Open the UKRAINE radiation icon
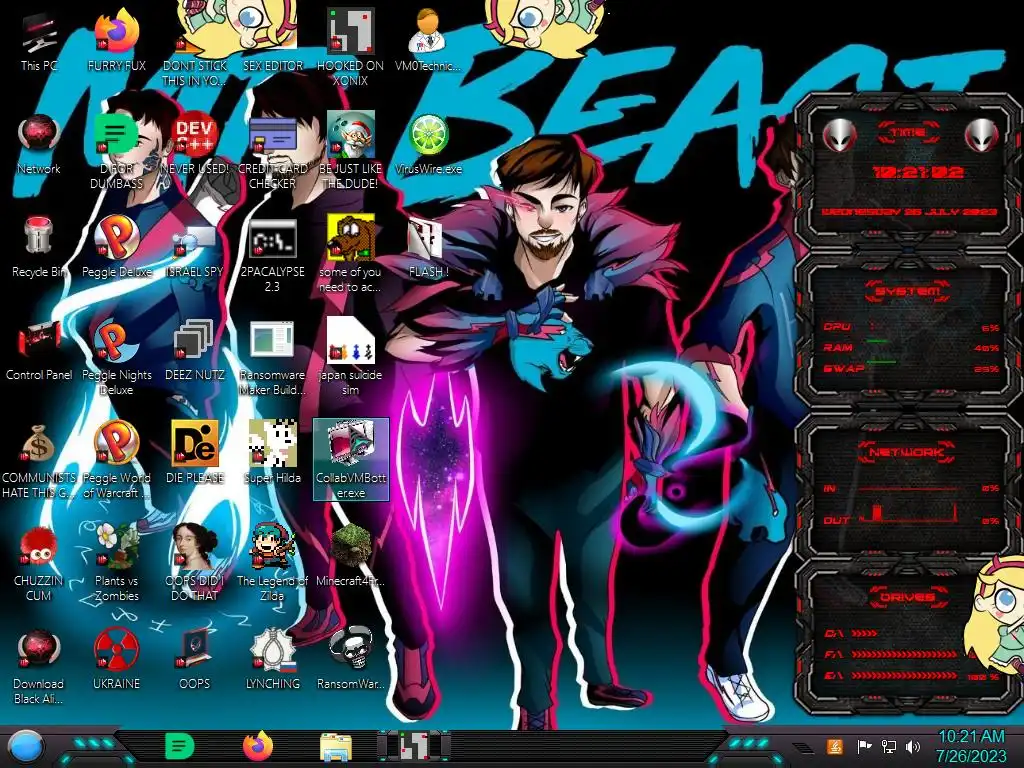 point(116,660)
